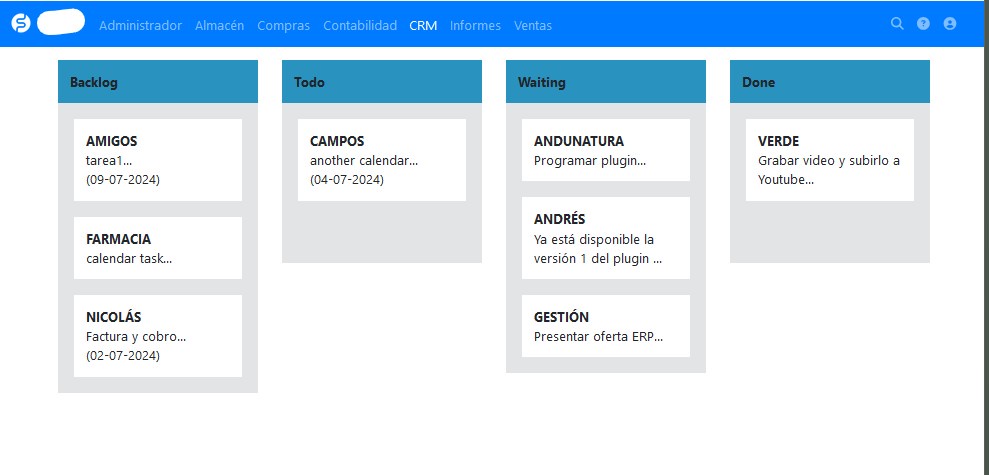Open the help question mark icon
This screenshot has width=989, height=475.
click(x=923, y=24)
